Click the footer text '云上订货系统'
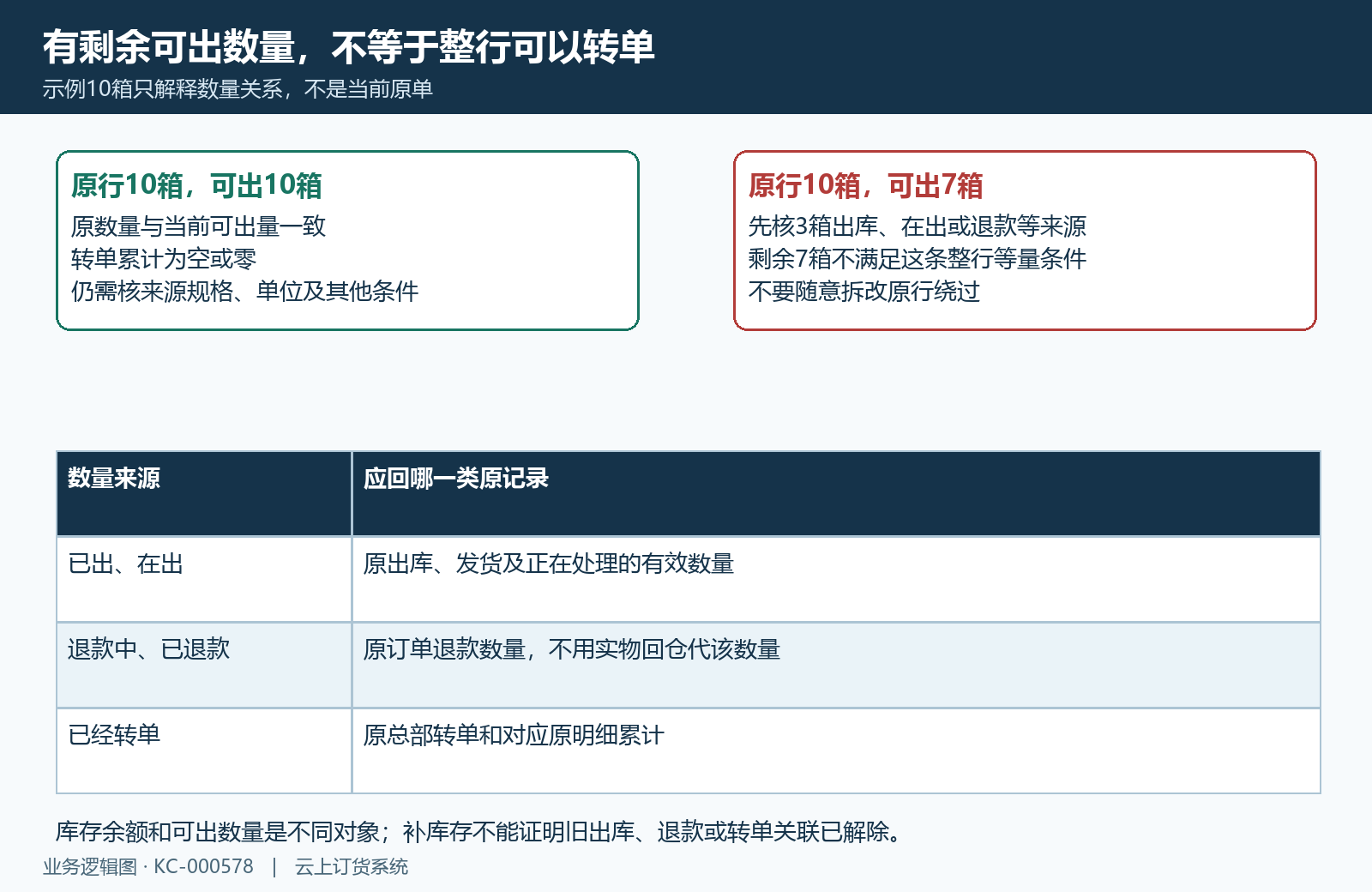This screenshot has width=1372, height=892. point(352,867)
